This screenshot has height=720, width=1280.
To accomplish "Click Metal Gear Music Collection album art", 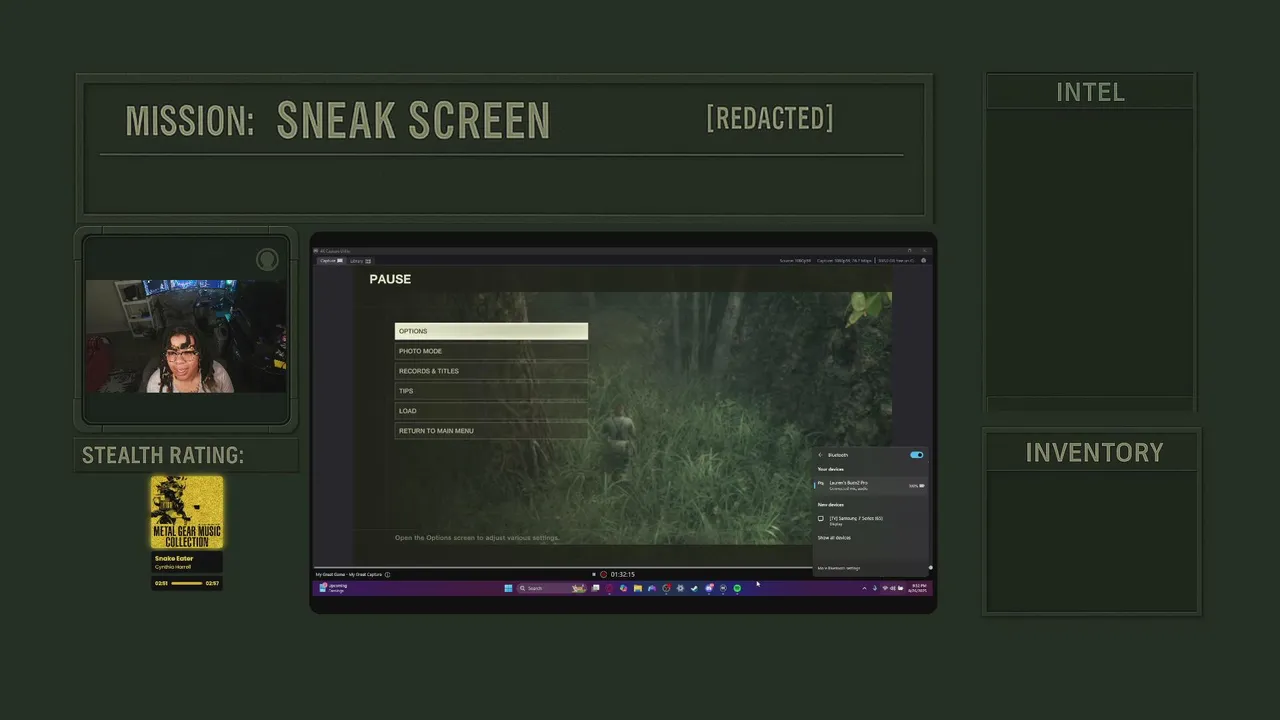I will pos(187,512).
